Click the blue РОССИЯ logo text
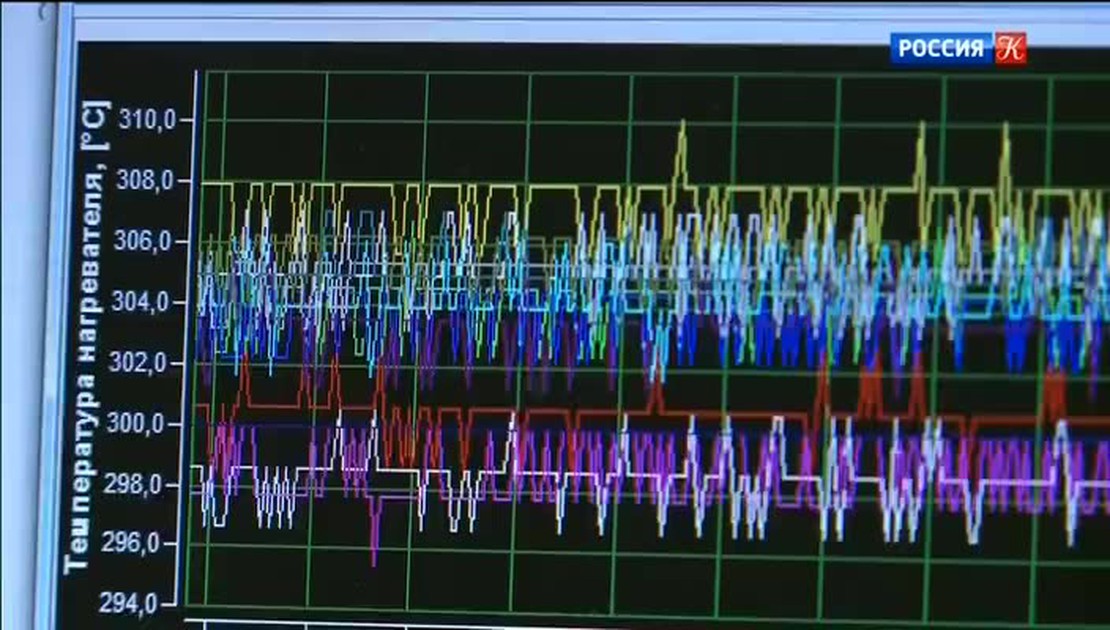This screenshot has height=630, width=1110. [x=940, y=47]
